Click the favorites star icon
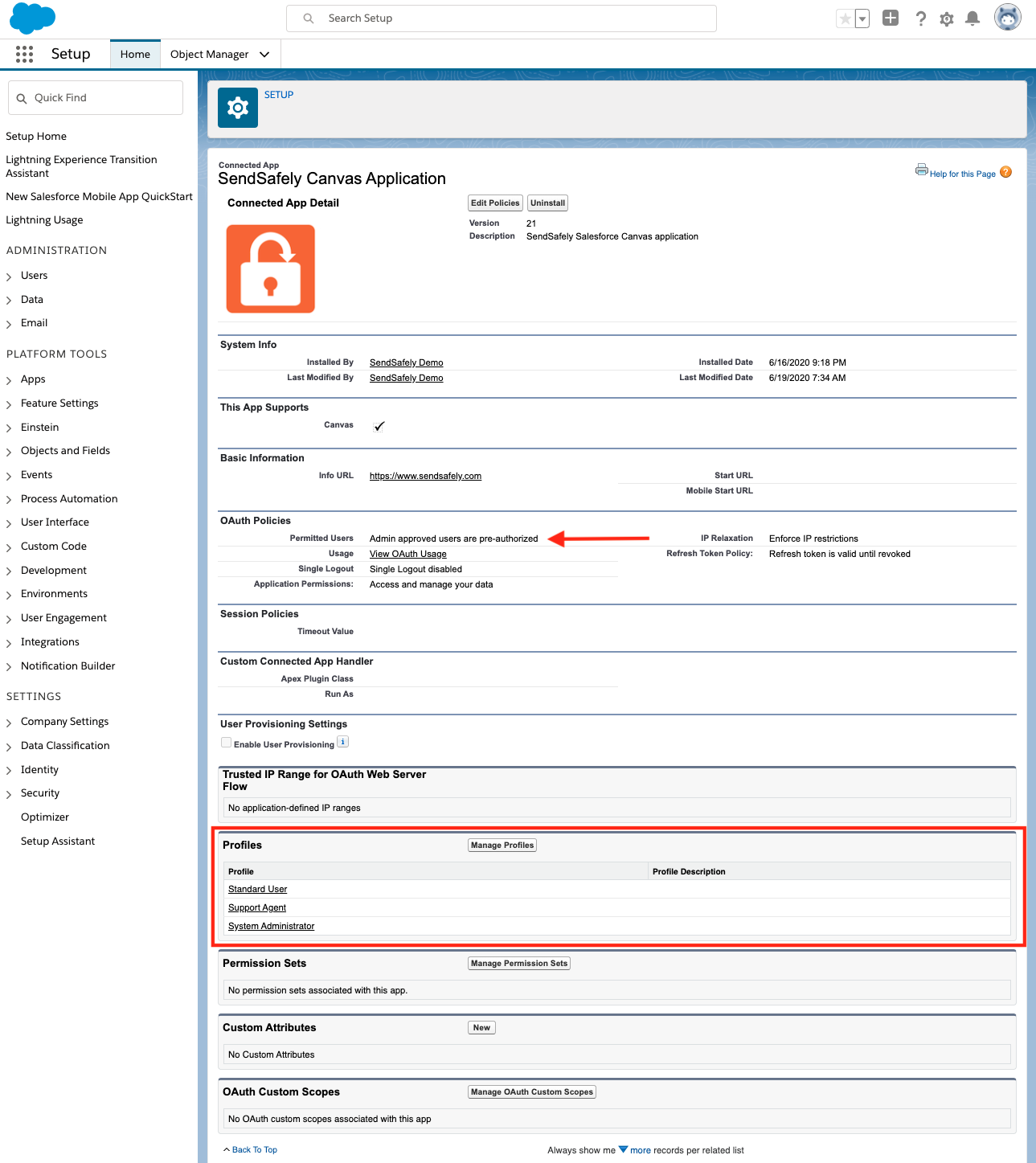1036x1163 pixels. coord(845,18)
